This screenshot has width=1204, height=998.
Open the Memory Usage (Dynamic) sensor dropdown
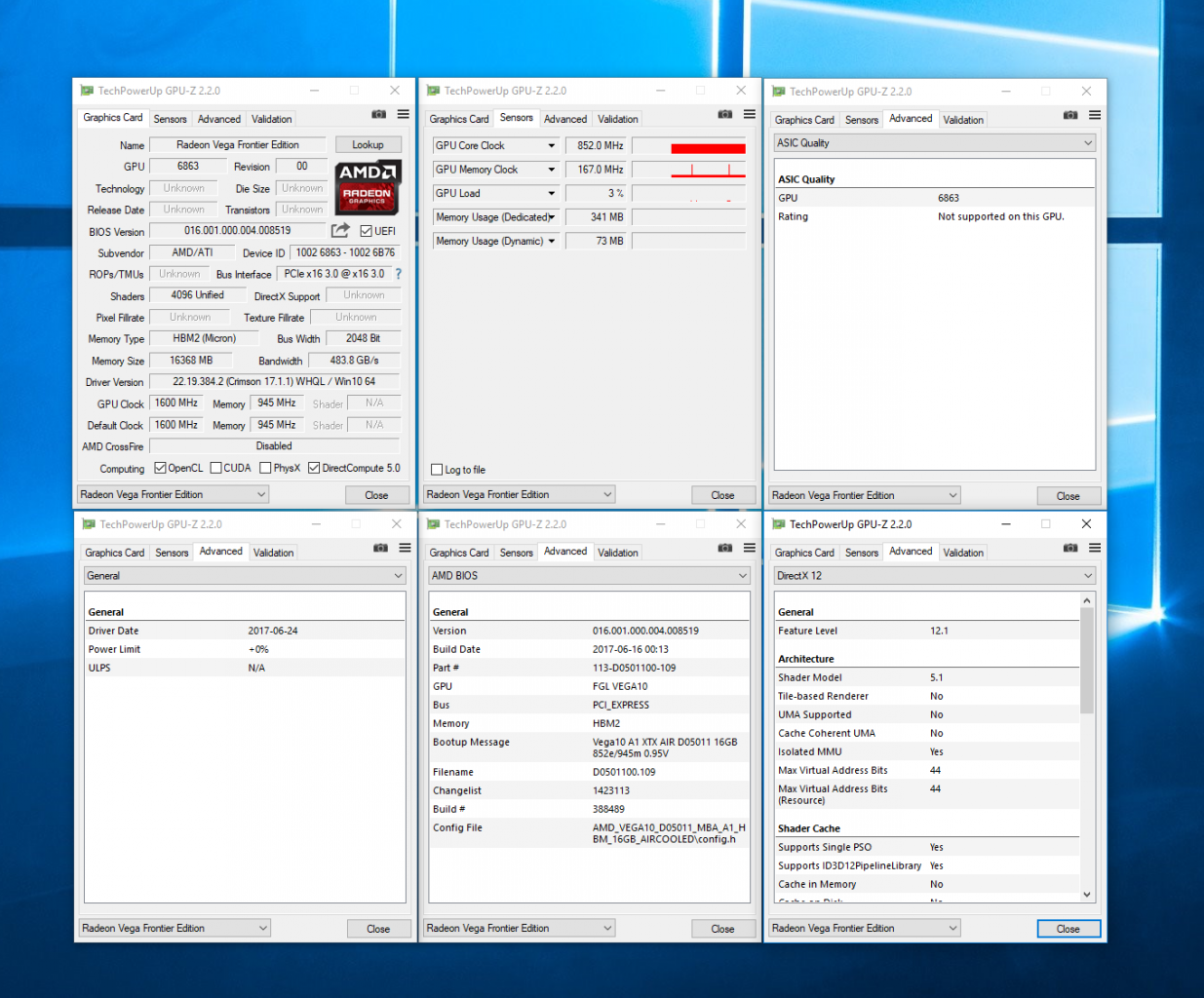551,241
